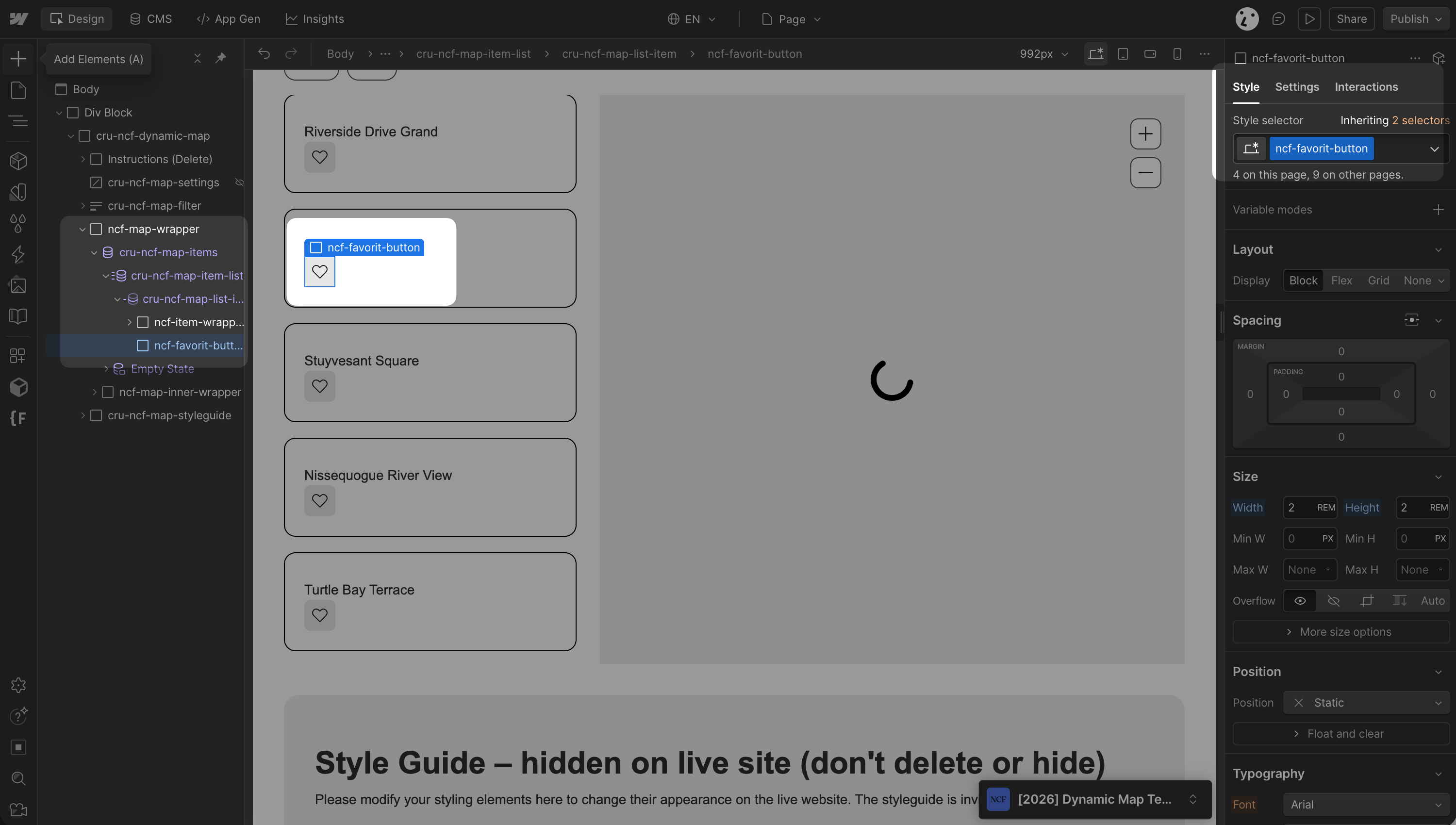Select the base desktop breakpoint icon

click(x=1095, y=54)
